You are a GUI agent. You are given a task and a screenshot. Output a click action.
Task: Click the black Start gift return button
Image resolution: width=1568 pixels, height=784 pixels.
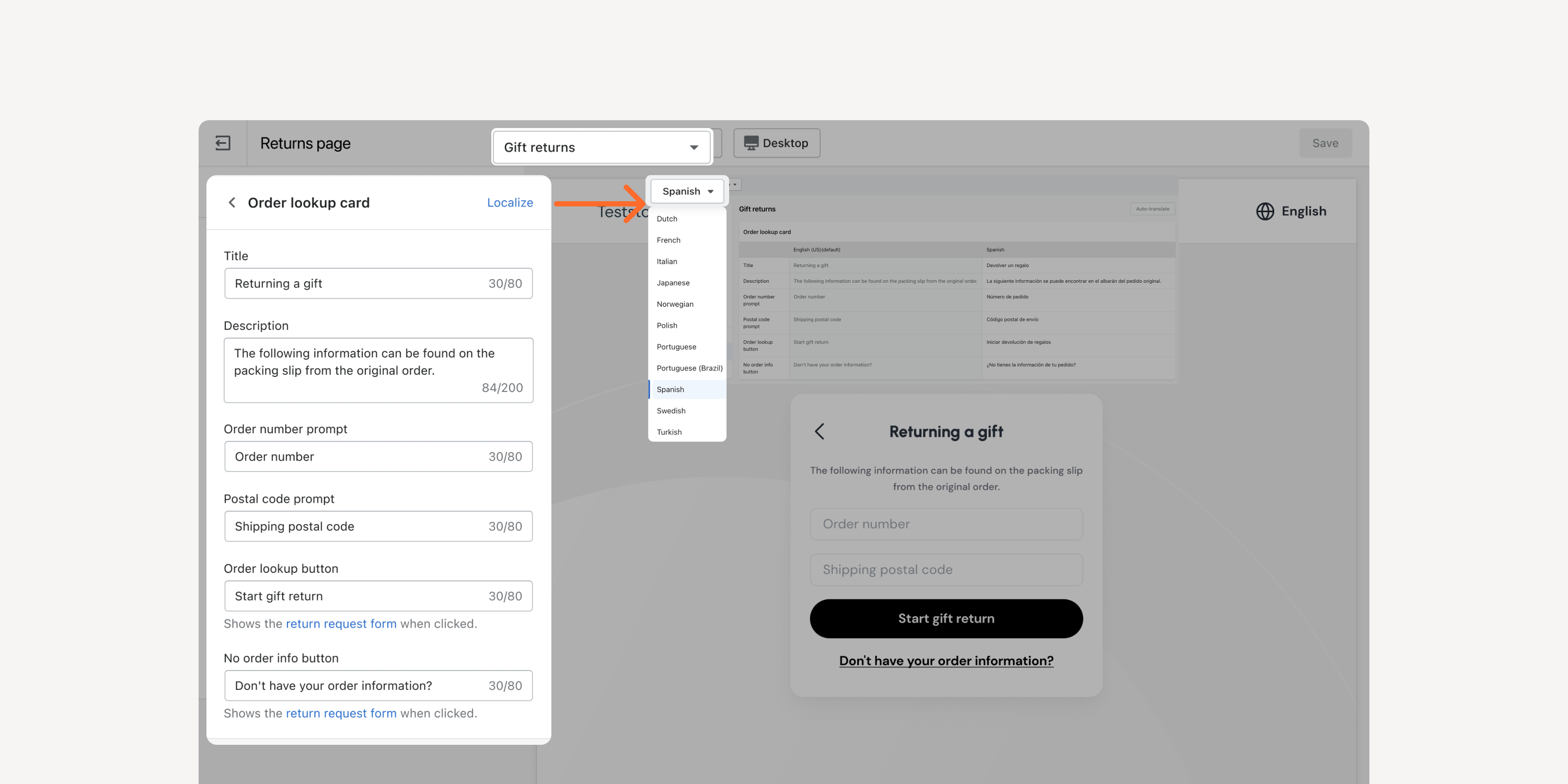tap(946, 618)
